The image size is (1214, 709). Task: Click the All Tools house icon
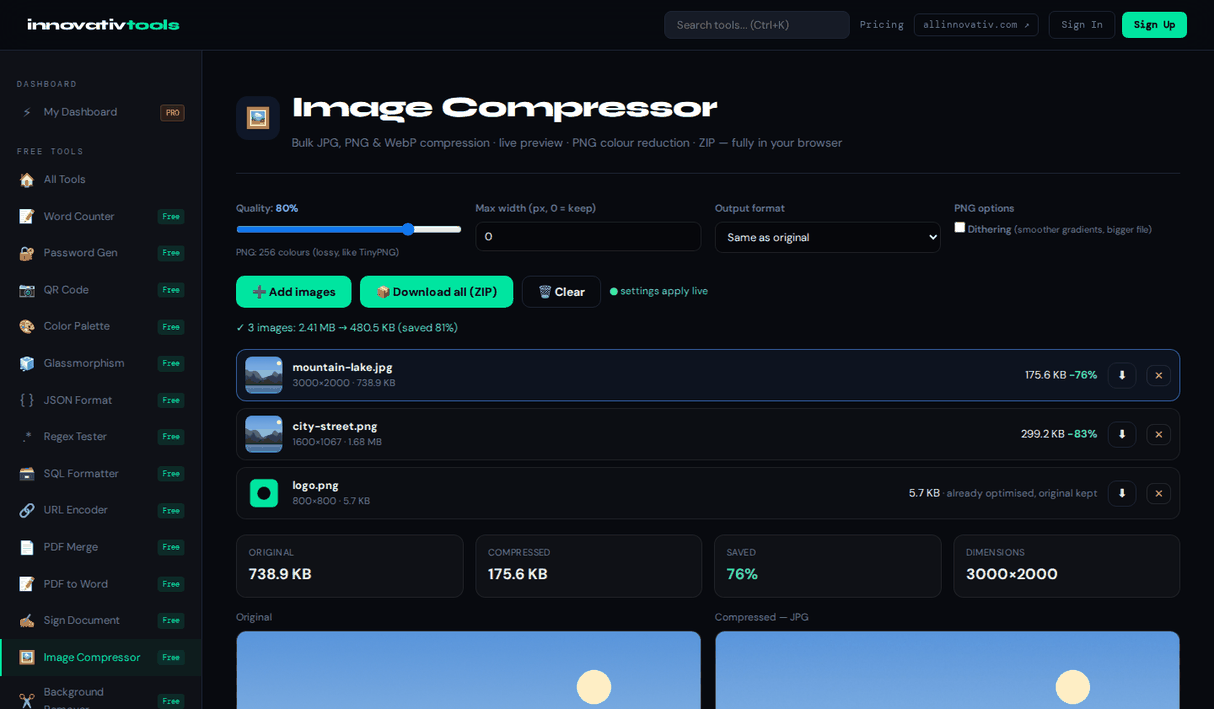click(27, 179)
